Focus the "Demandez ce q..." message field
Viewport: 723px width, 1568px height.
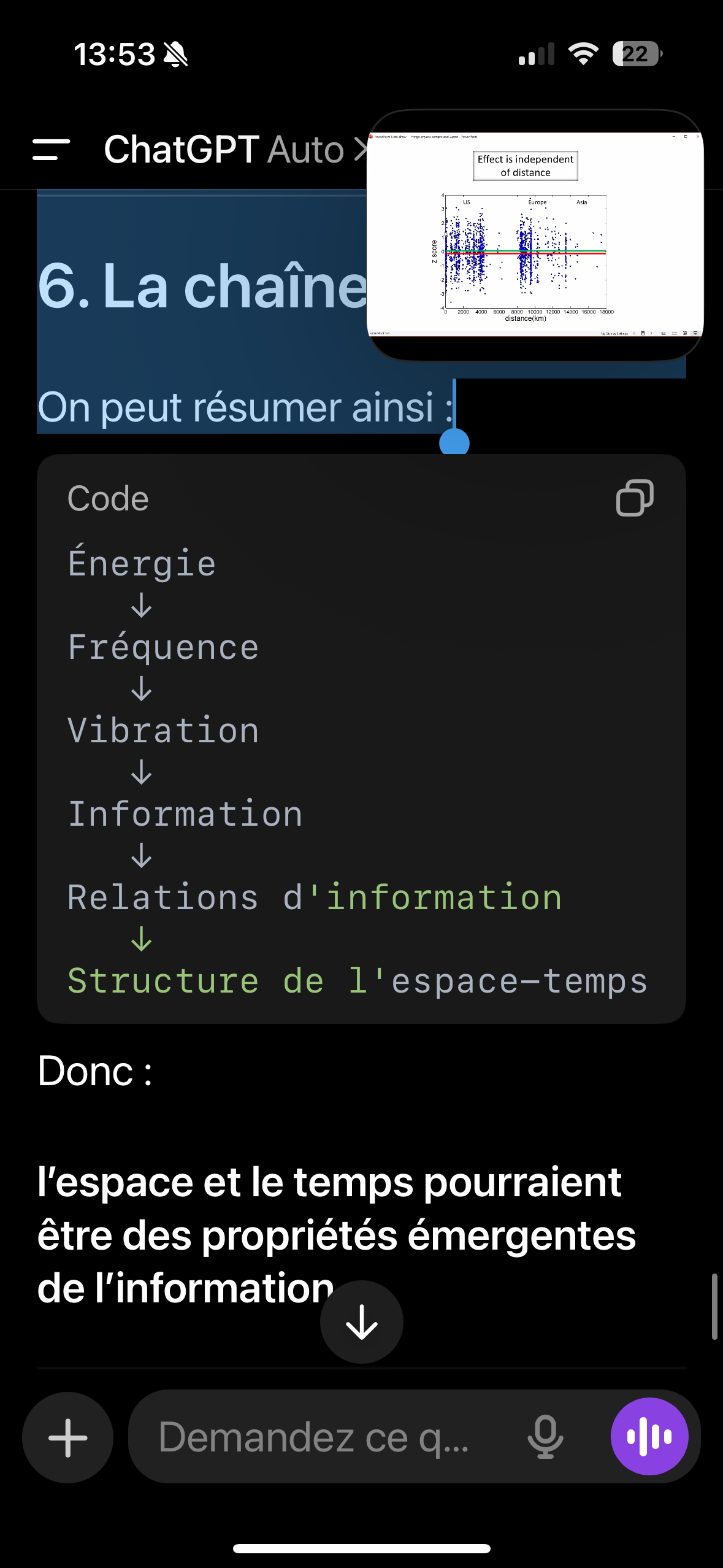[x=331, y=1437]
